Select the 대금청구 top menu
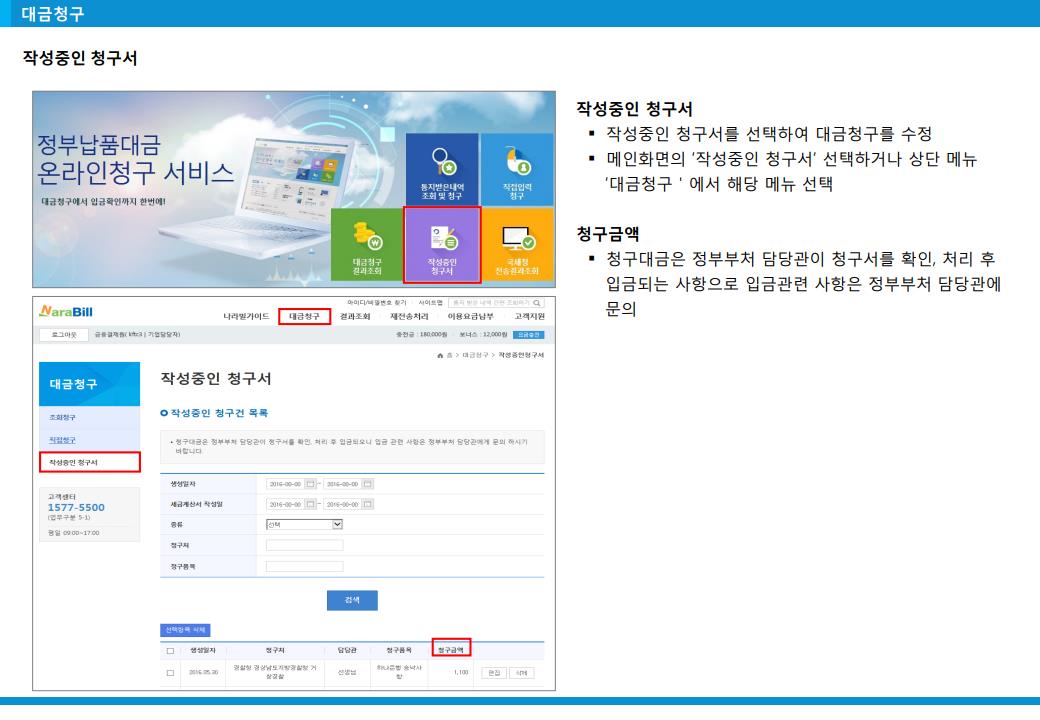 pos(304,317)
